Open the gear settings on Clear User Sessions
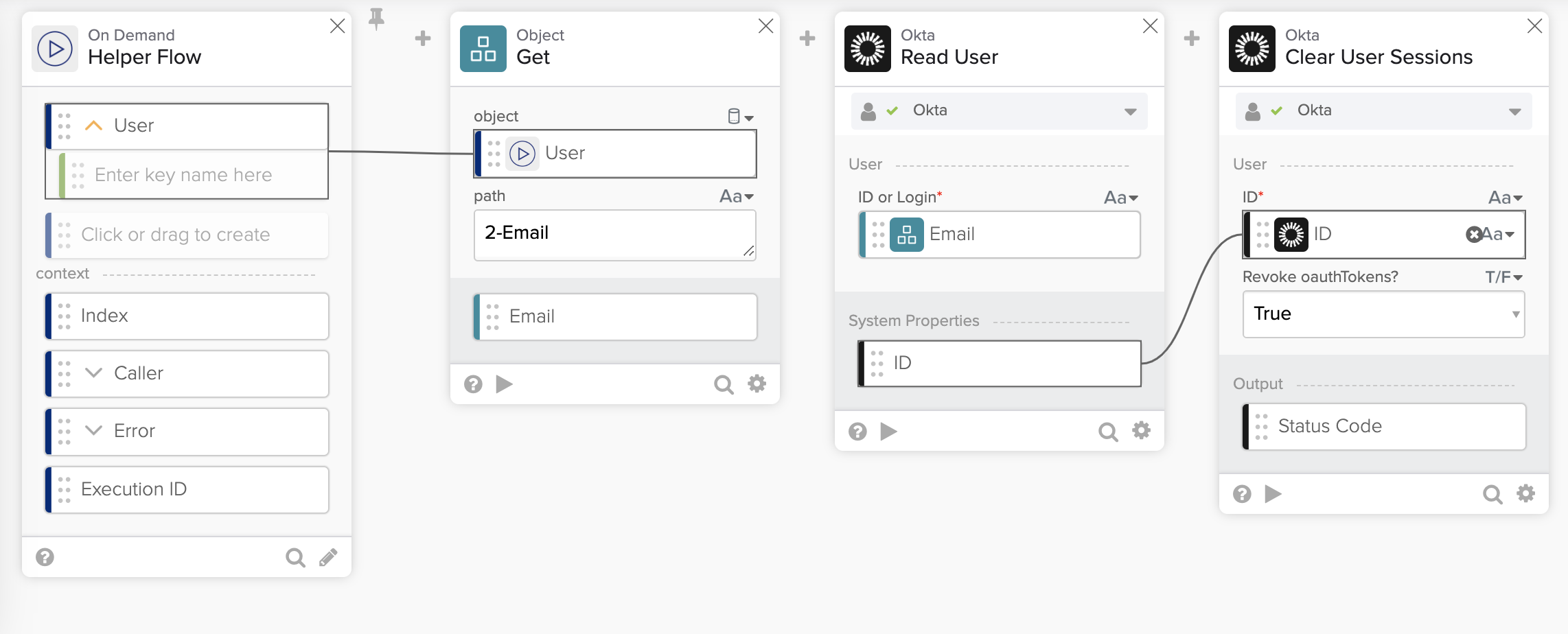The width and height of the screenshot is (1568, 634). click(x=1525, y=494)
